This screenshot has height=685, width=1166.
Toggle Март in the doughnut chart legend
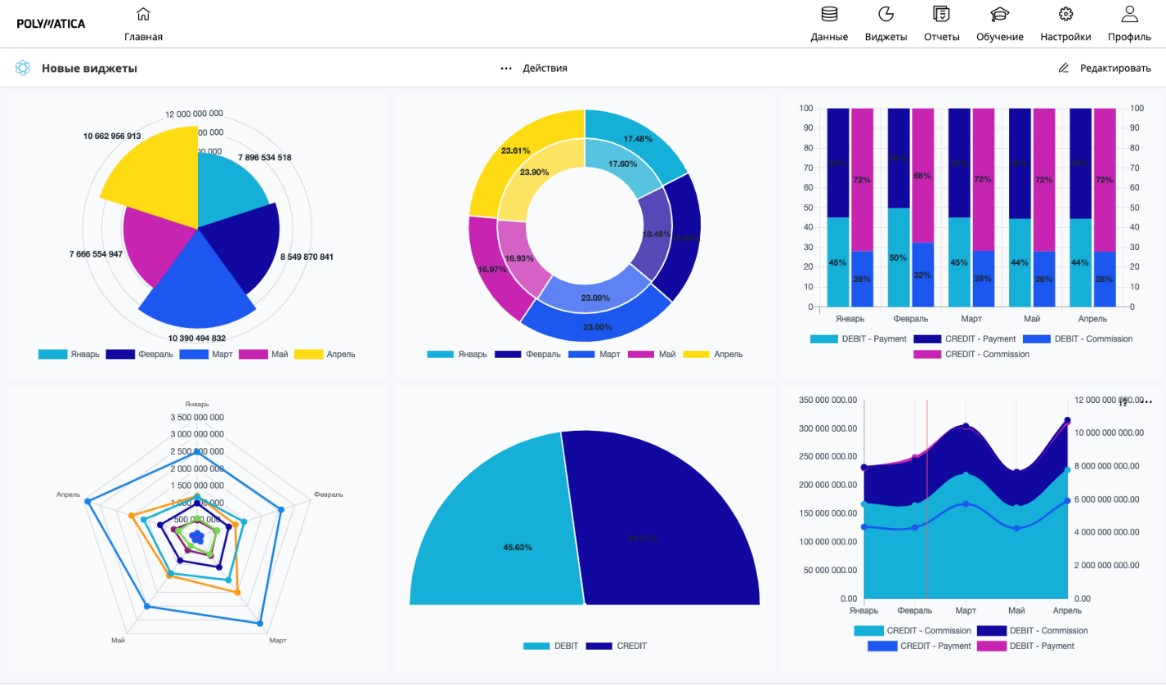point(594,354)
